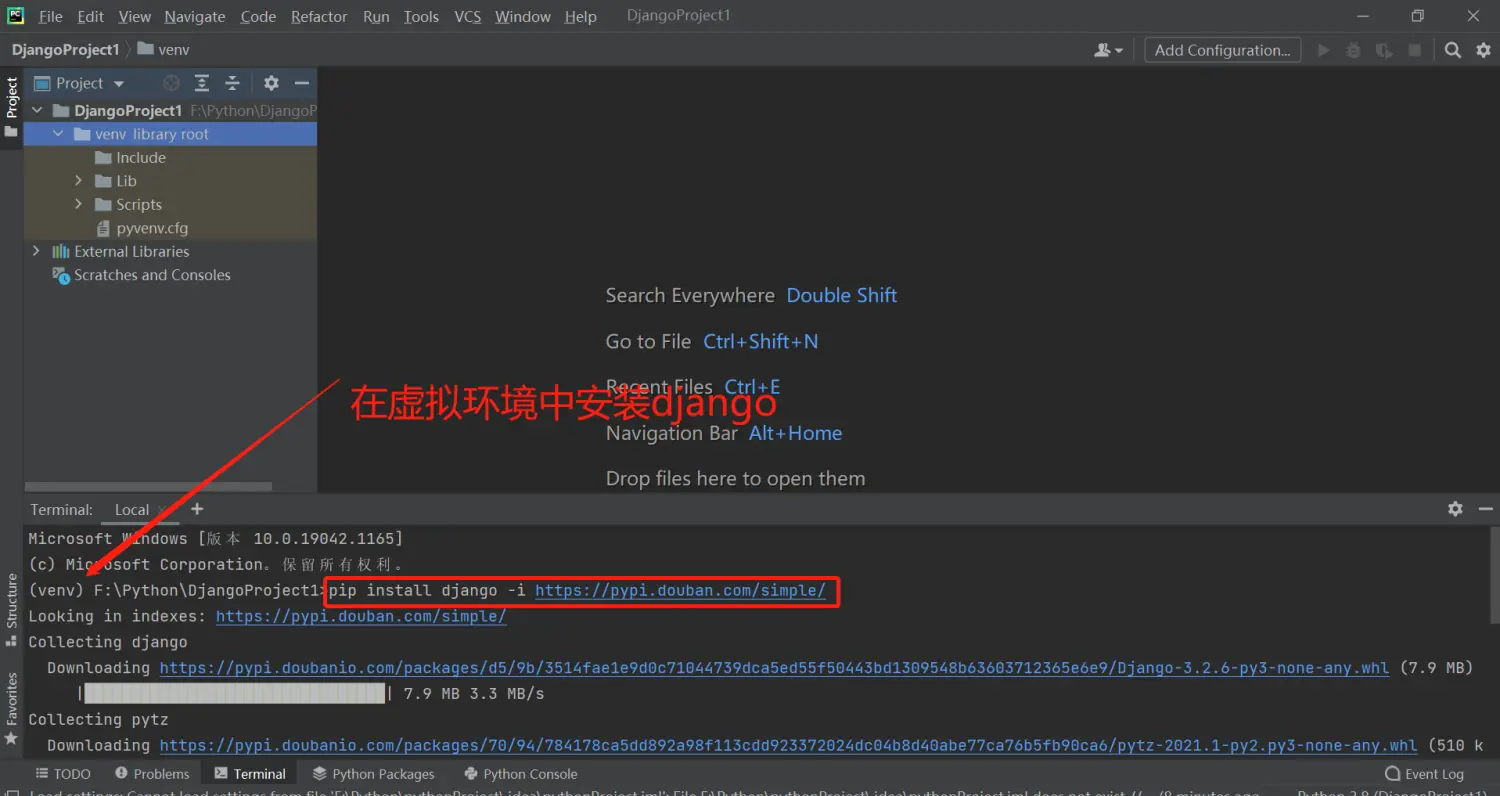This screenshot has width=1500, height=796.
Task: Add a new terminal tab with plus
Action: point(197,509)
